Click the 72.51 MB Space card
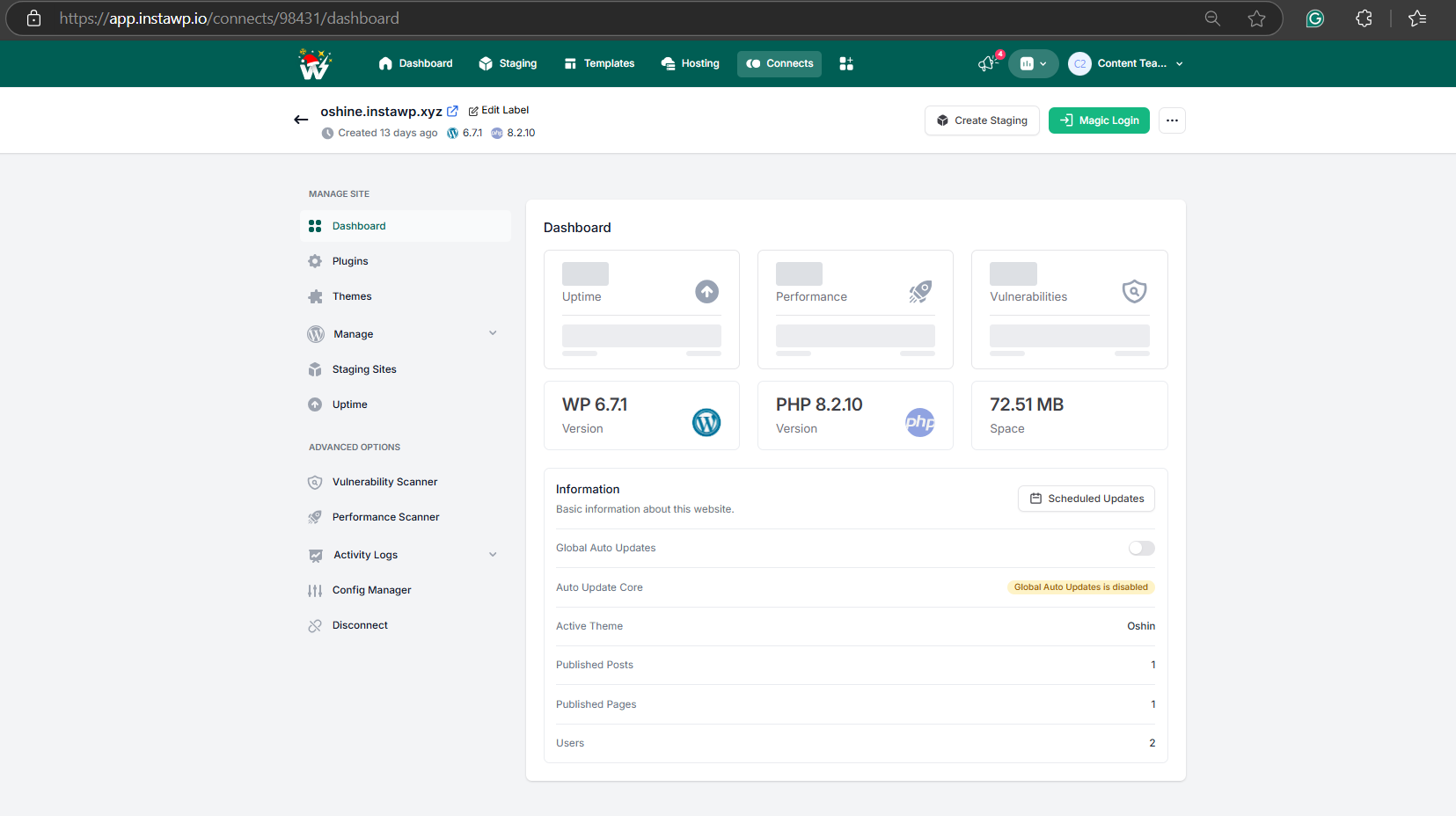Viewport: 1456px width, 816px height. coord(1069,415)
